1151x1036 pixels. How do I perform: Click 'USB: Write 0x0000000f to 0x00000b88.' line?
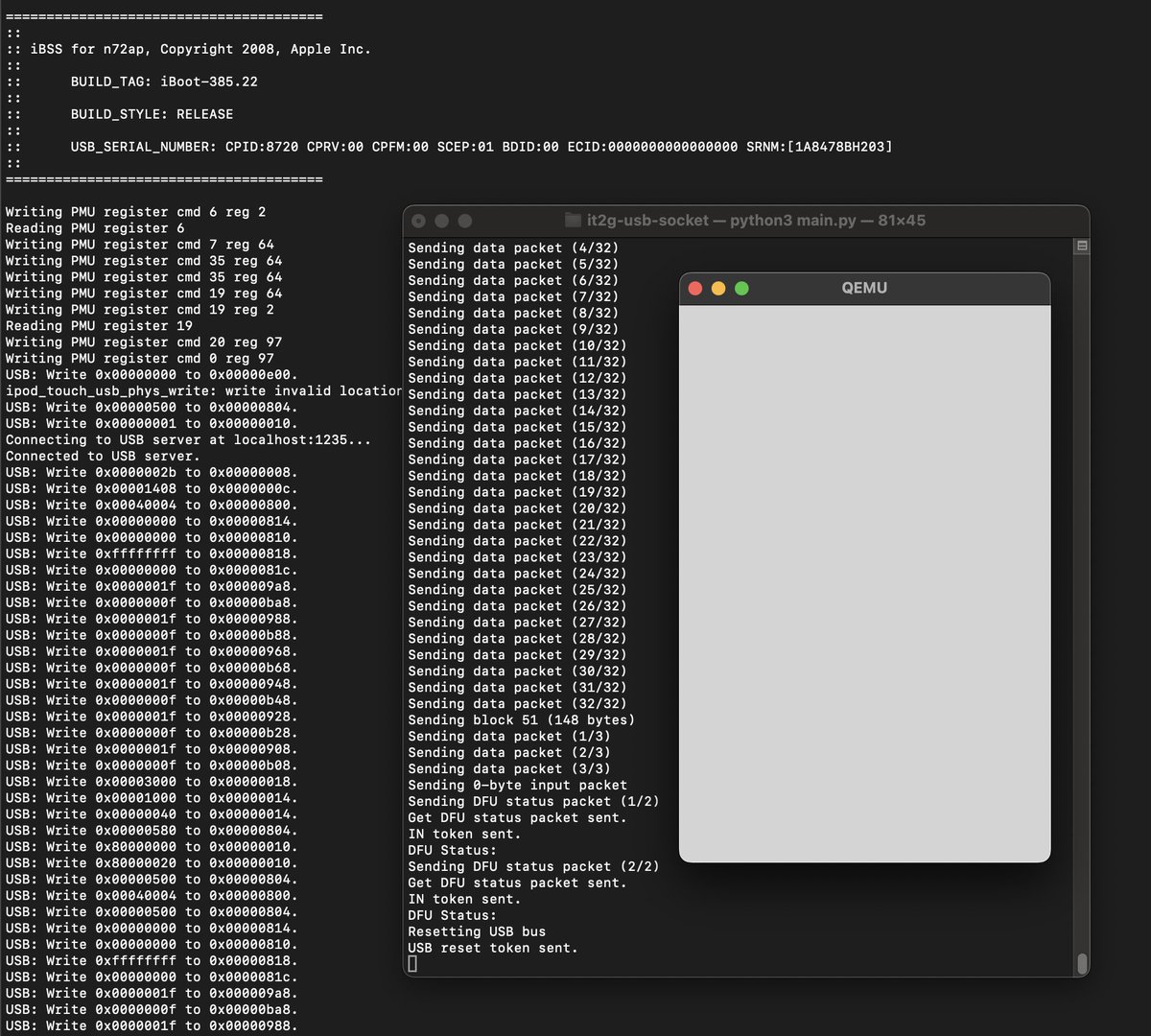(152, 636)
